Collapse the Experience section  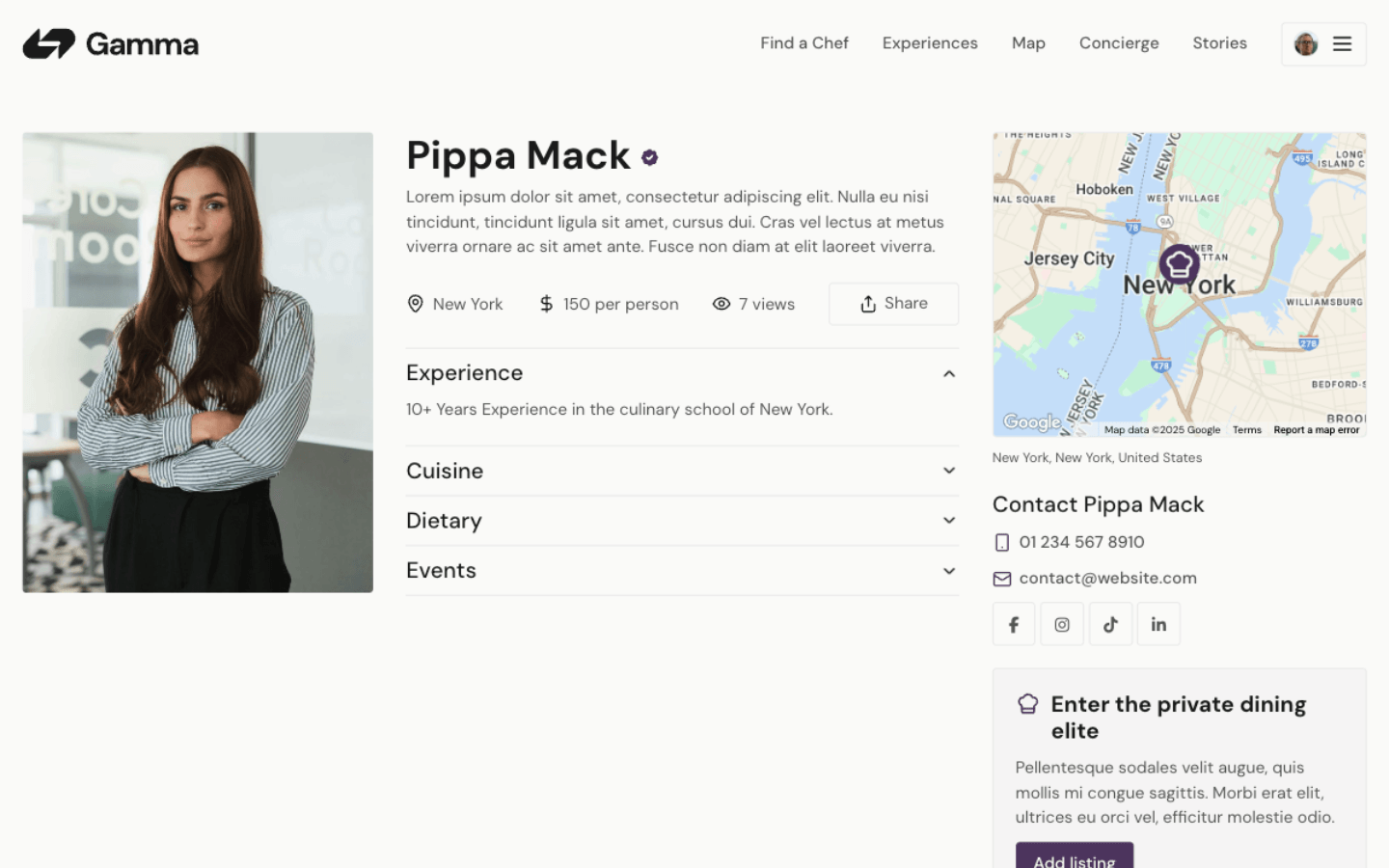coord(949,374)
